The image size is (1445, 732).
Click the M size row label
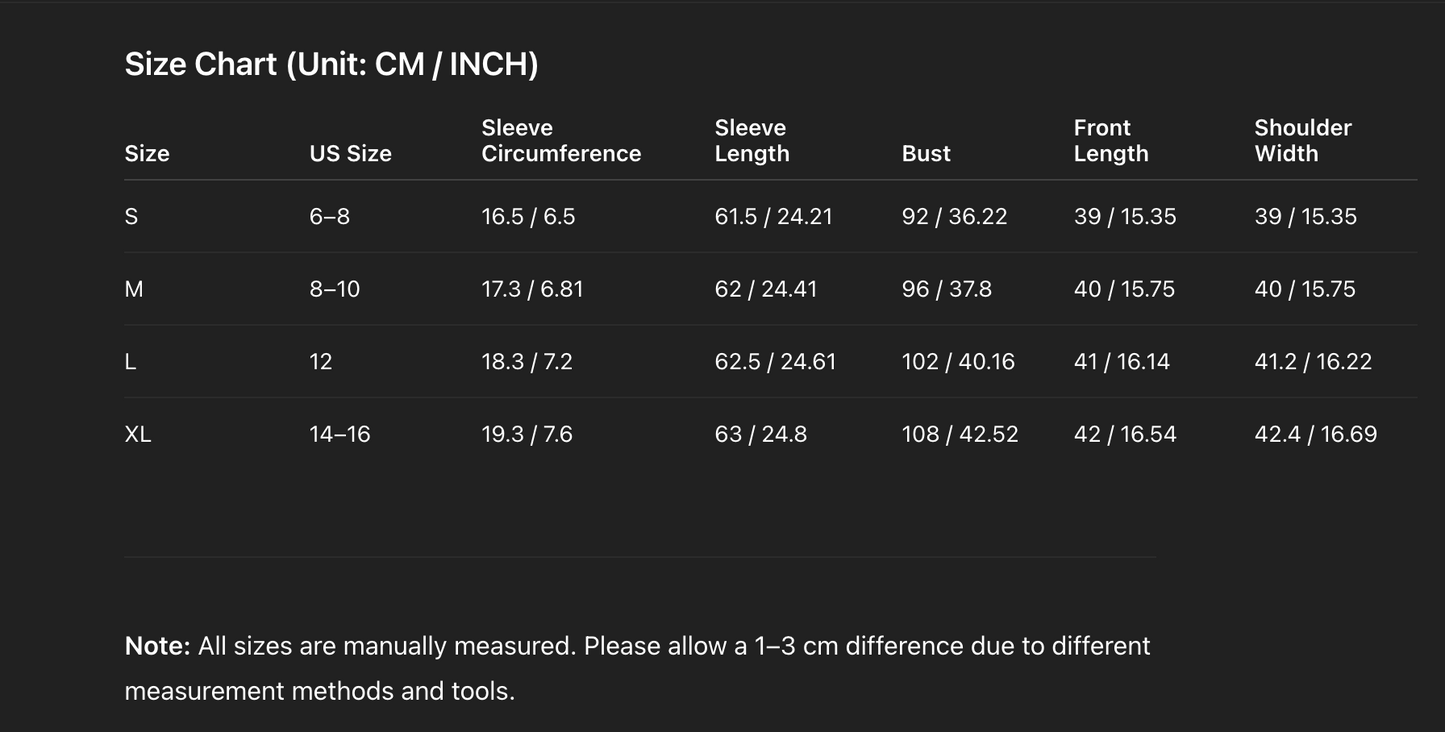click(x=134, y=289)
